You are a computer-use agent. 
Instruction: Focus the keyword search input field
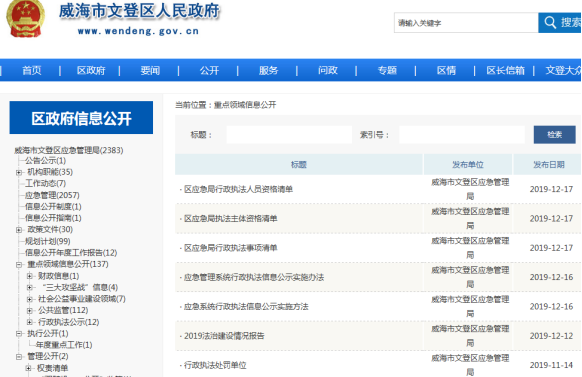(466, 23)
